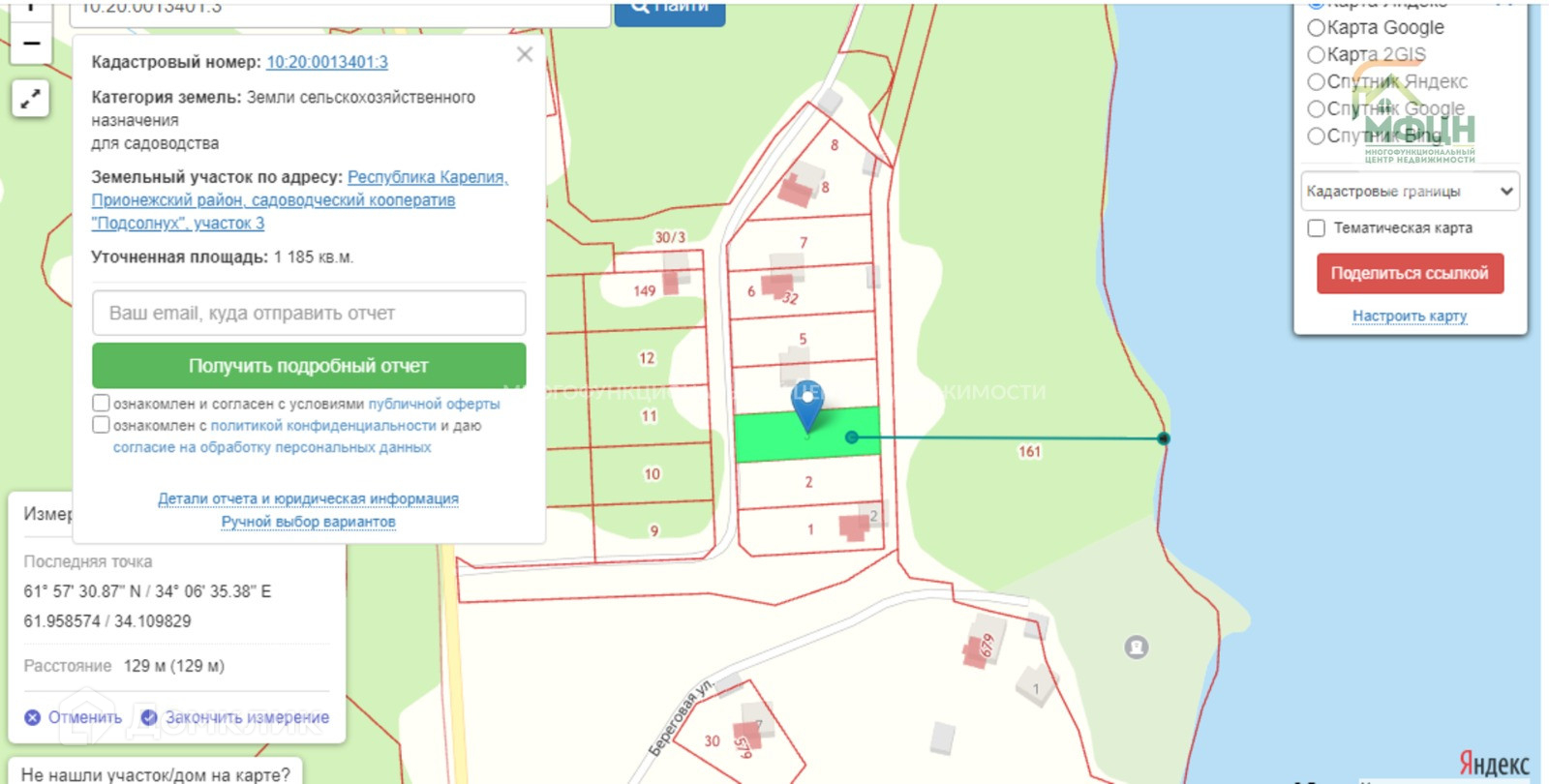The width and height of the screenshot is (1549, 784).
Task: Focus the cadastral number search field
Action: point(340,10)
